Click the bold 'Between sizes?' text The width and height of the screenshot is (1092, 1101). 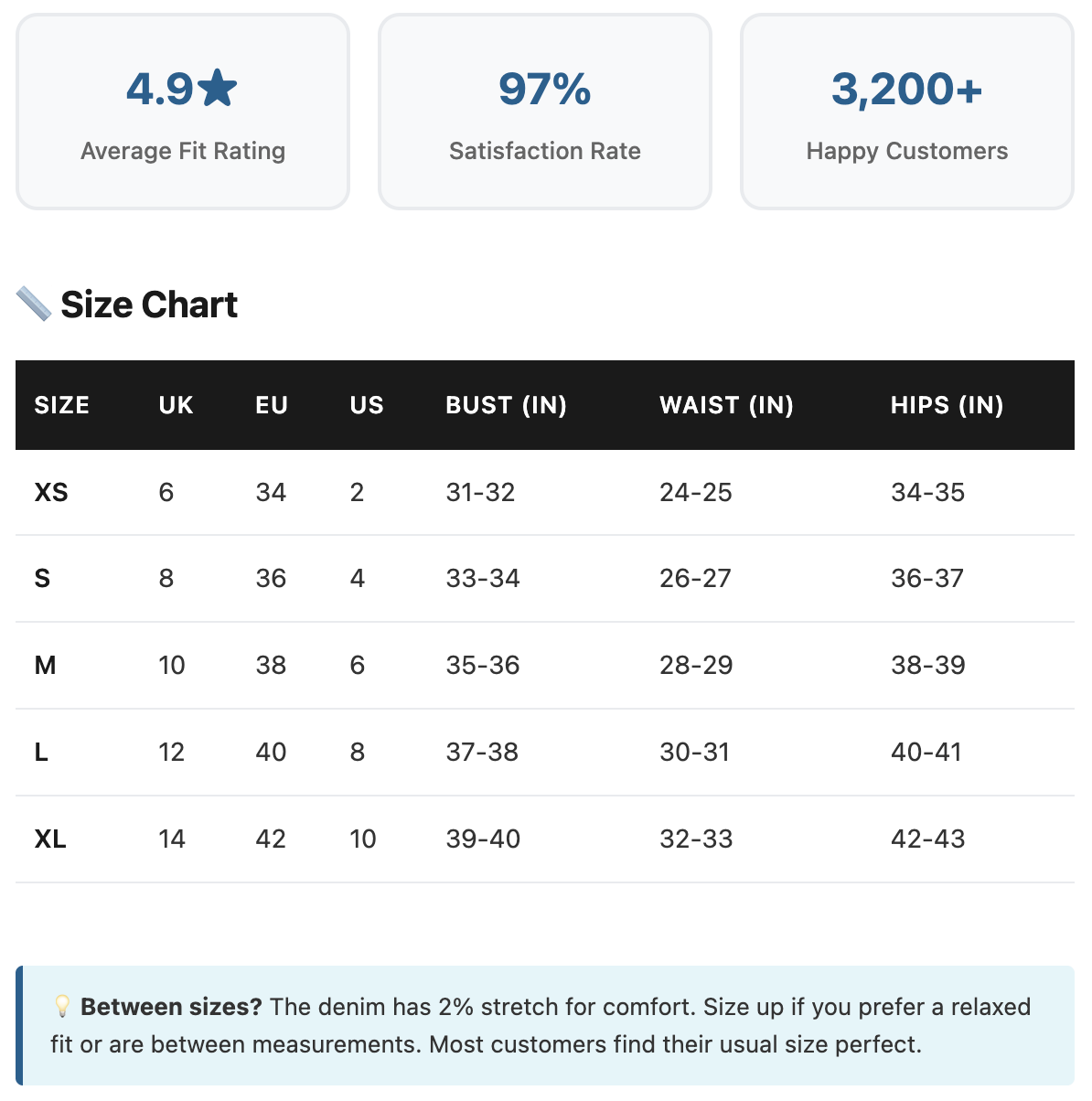point(171,1007)
